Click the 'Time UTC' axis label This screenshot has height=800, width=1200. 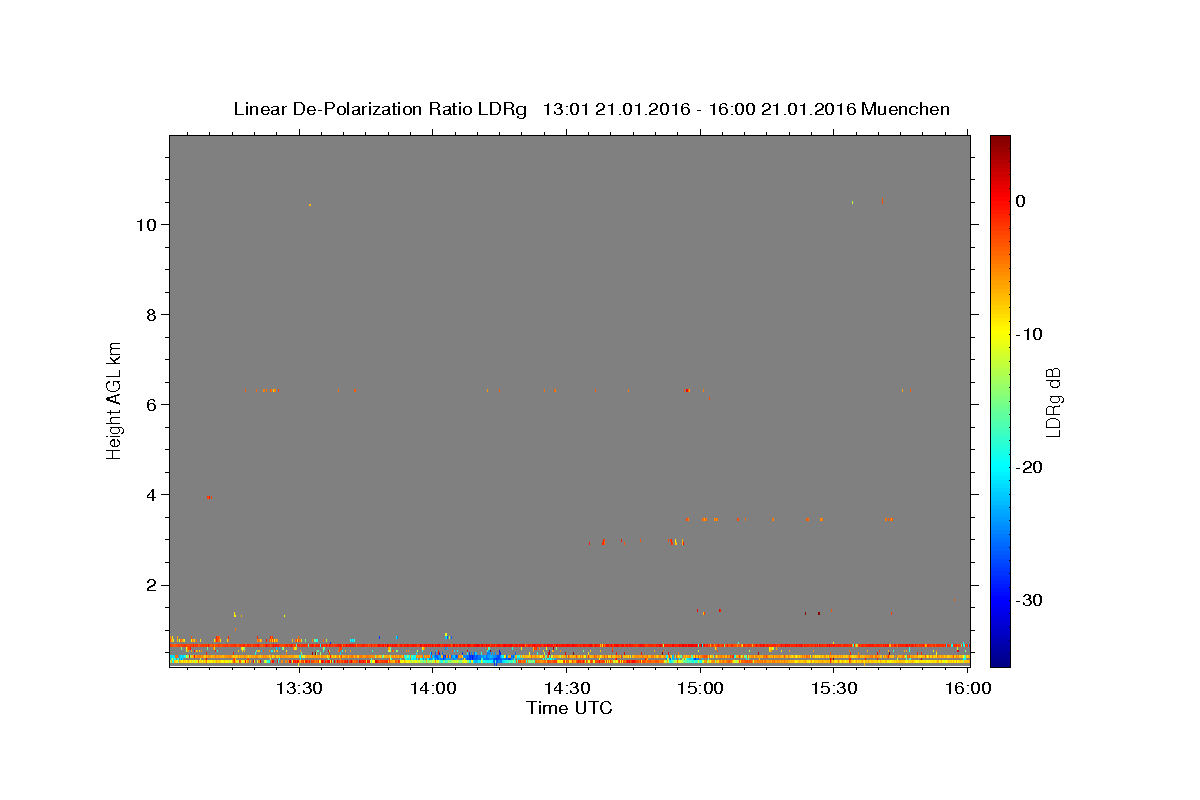(x=569, y=708)
